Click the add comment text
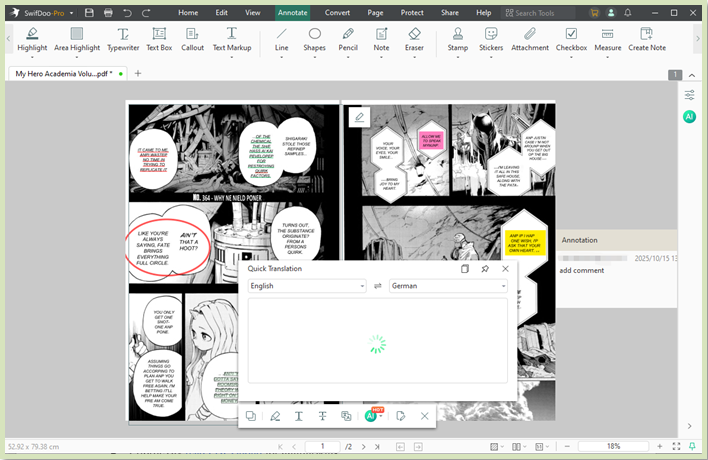Screen dimensions: 708x460 (x=581, y=270)
